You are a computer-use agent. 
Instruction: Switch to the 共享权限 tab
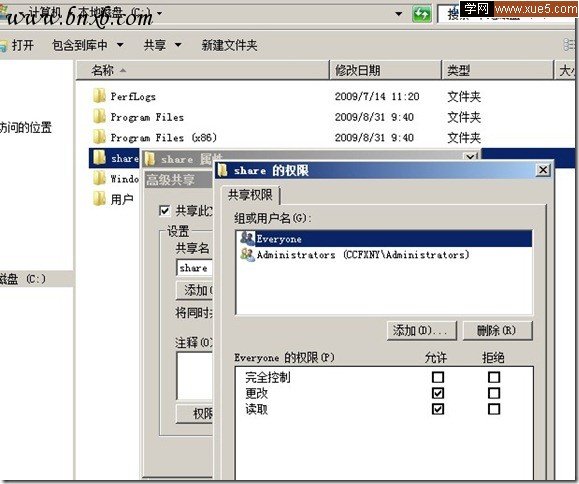(250, 195)
